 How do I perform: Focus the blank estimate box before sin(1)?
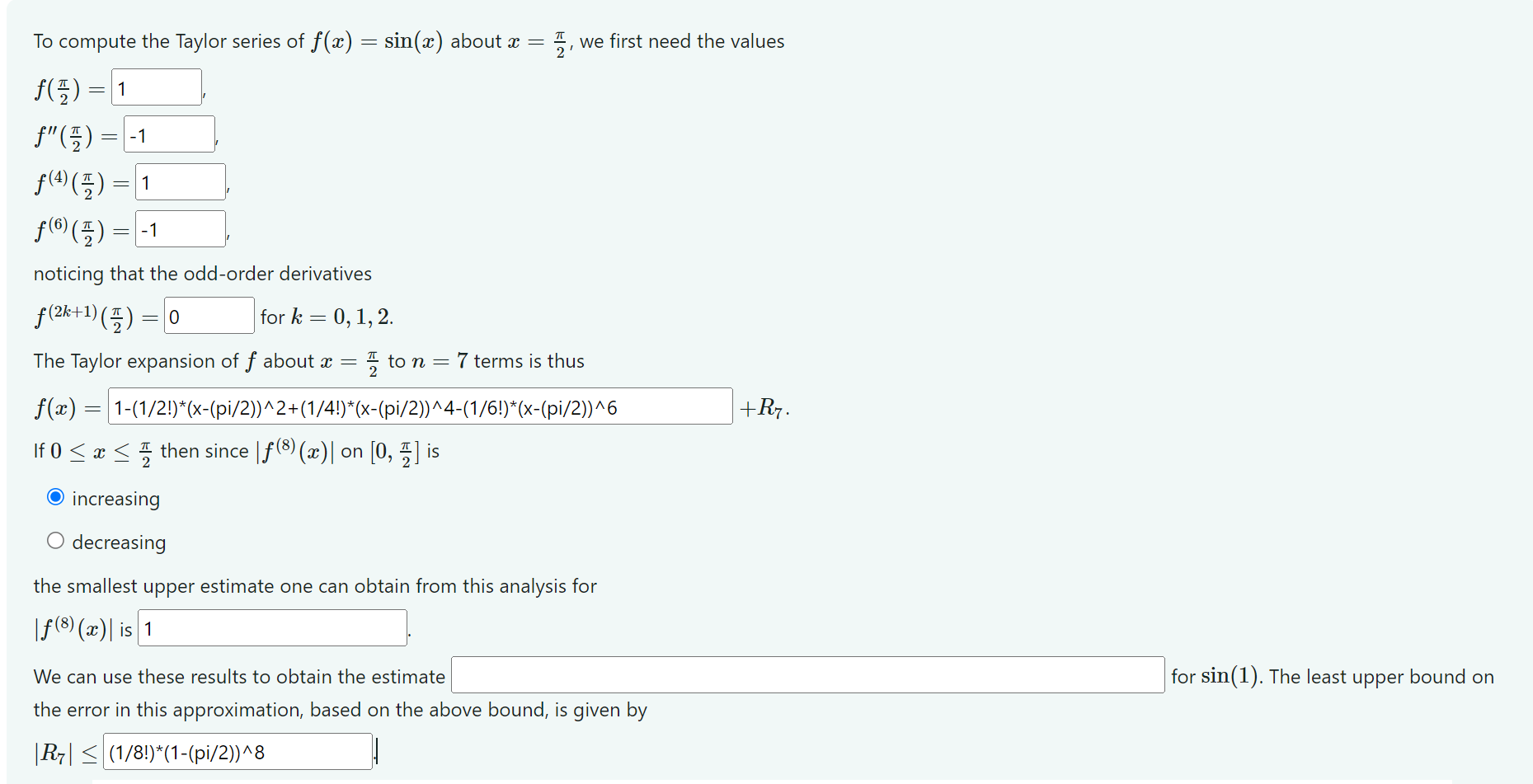(x=806, y=675)
